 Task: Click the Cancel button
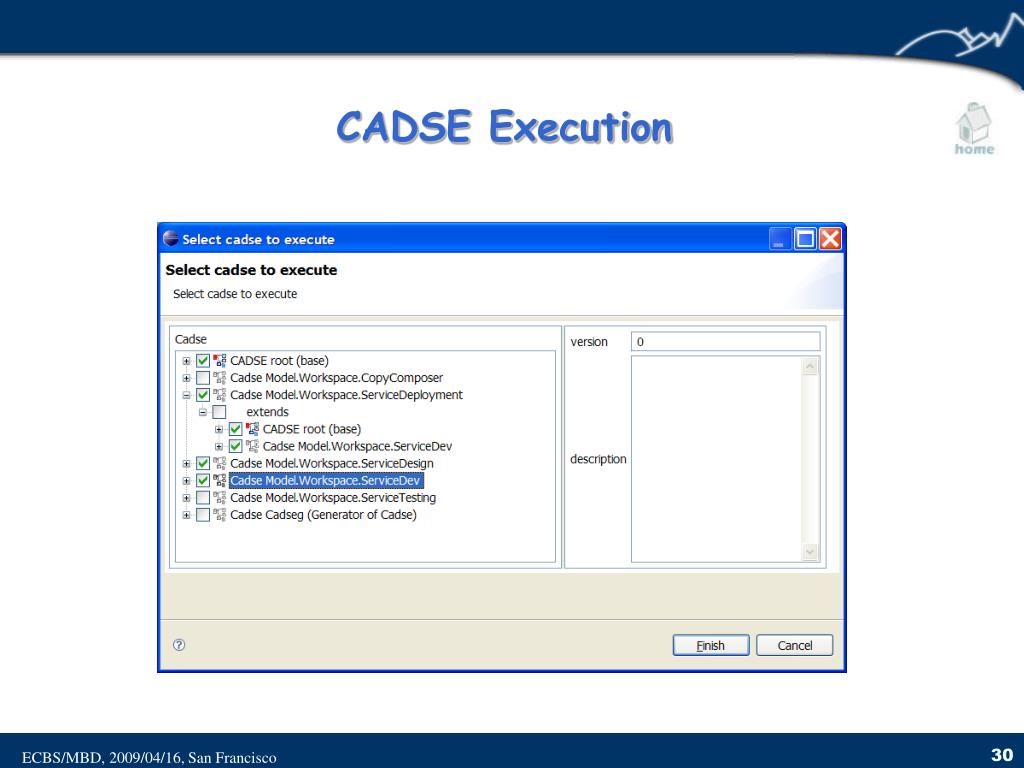pyautogui.click(x=795, y=645)
